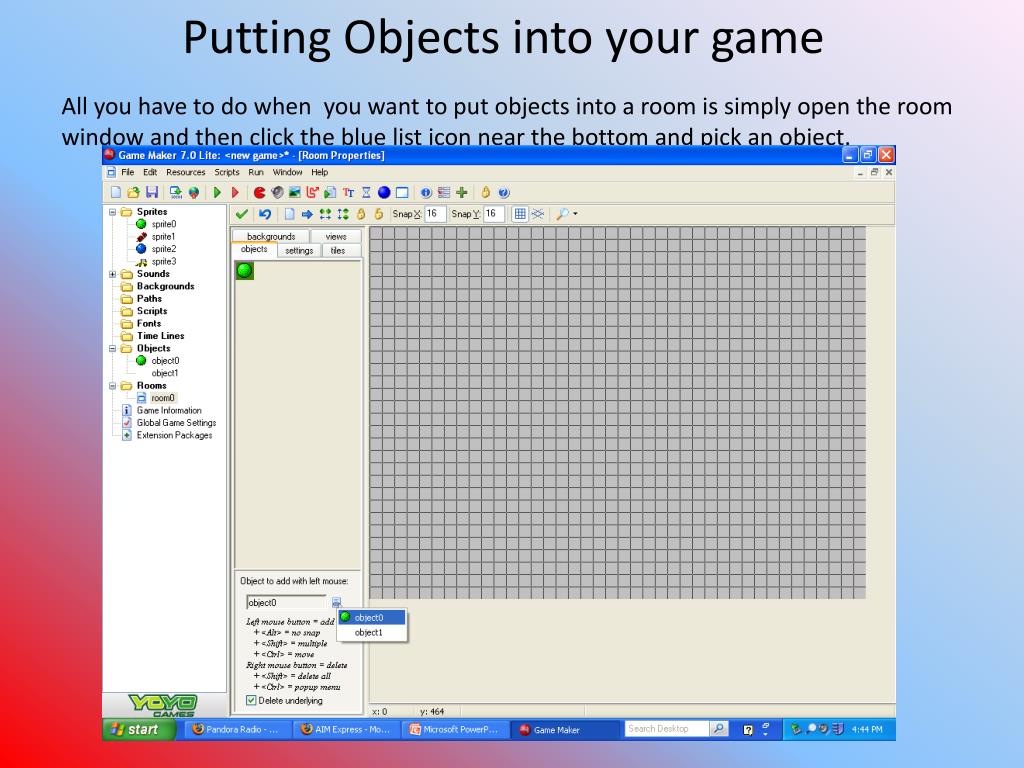Click the Publish your game globe icon
The height and width of the screenshot is (768, 1024).
pyautogui.click(x=194, y=192)
